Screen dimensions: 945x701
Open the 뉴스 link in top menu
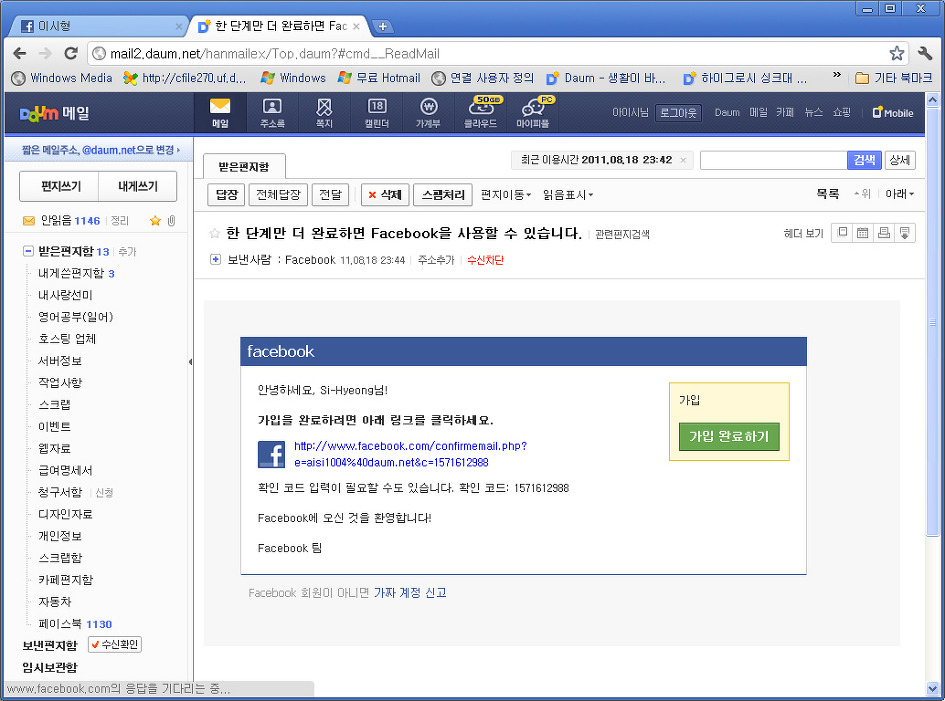(814, 113)
